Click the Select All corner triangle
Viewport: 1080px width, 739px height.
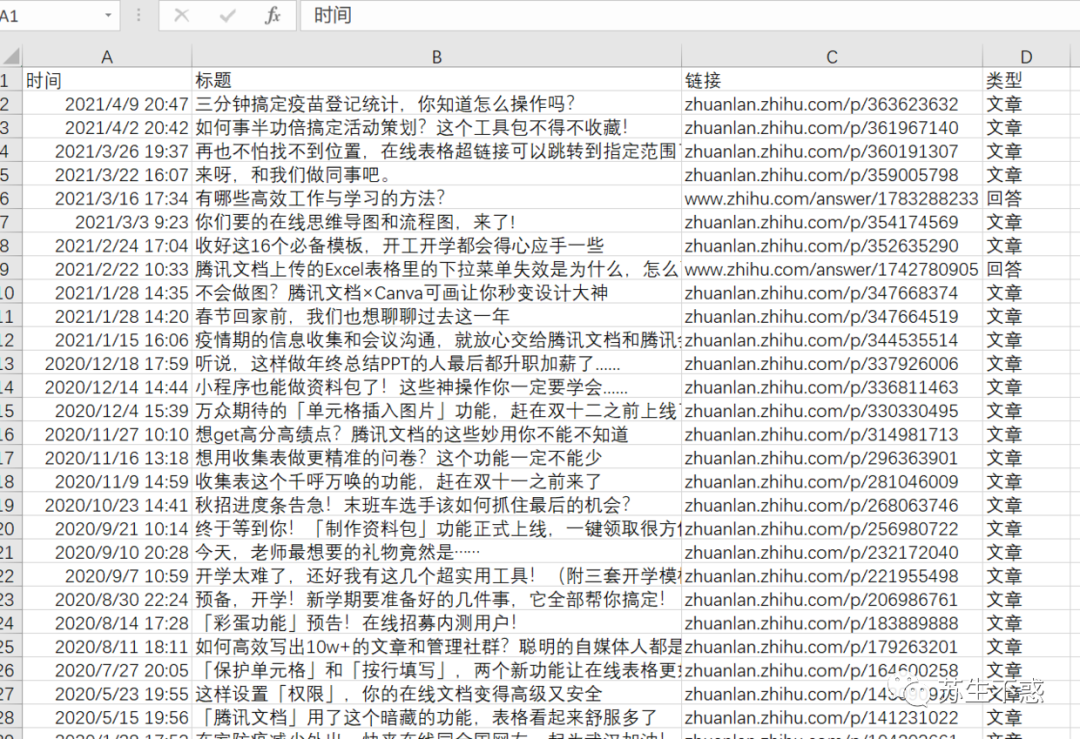pos(11,56)
